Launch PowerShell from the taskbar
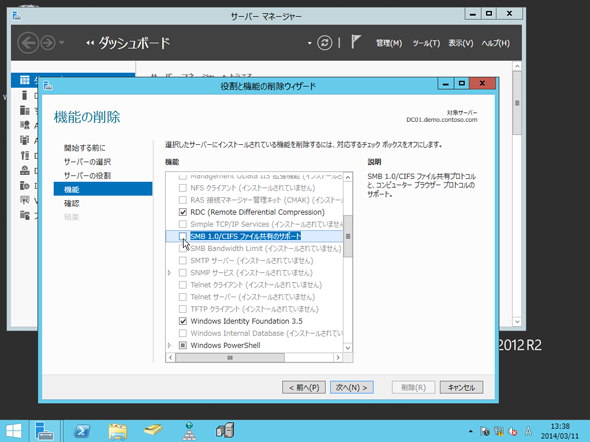Image resolution: width=590 pixels, height=442 pixels. click(82, 431)
